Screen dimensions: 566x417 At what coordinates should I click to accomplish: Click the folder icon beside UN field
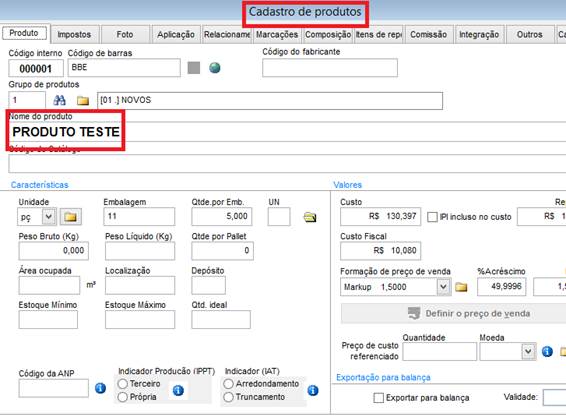pos(310,217)
